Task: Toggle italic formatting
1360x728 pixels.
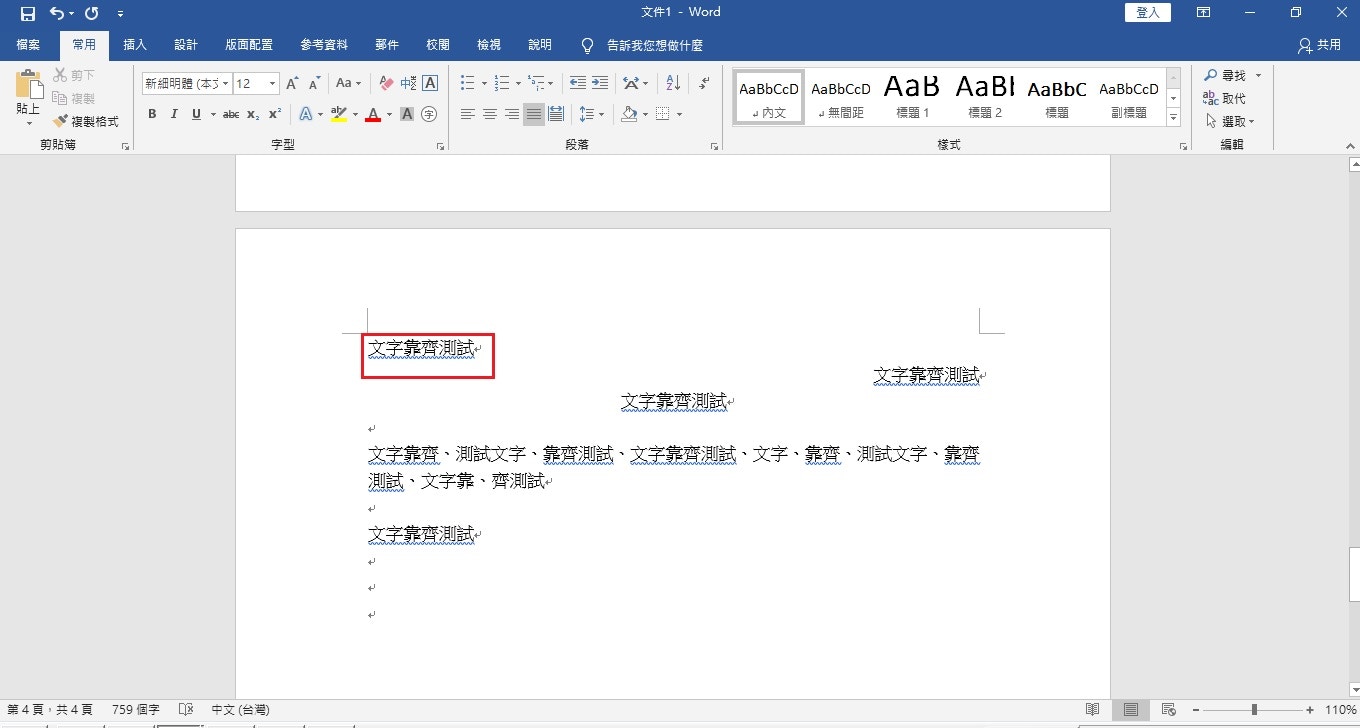Action: [x=174, y=114]
